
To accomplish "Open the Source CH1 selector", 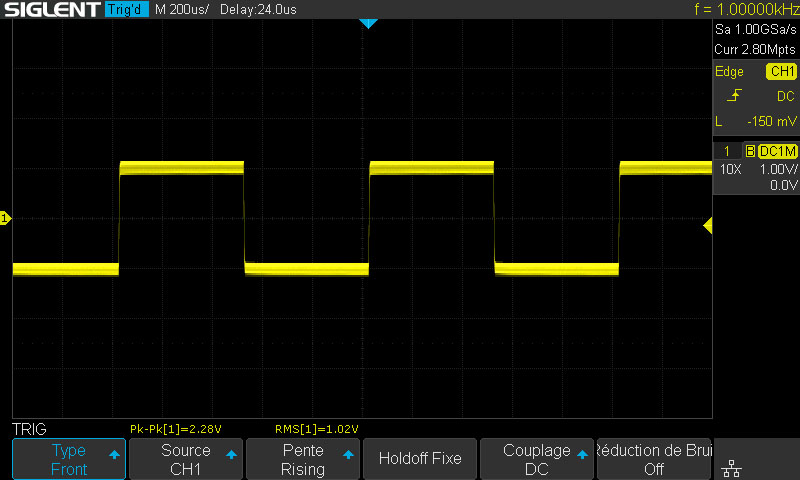I will [186, 459].
